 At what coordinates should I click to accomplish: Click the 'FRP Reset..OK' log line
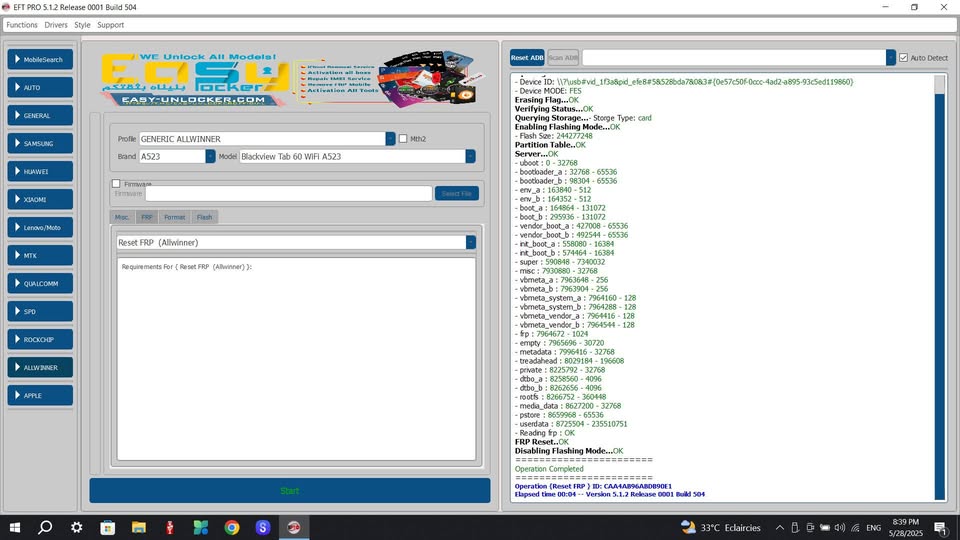(542, 442)
